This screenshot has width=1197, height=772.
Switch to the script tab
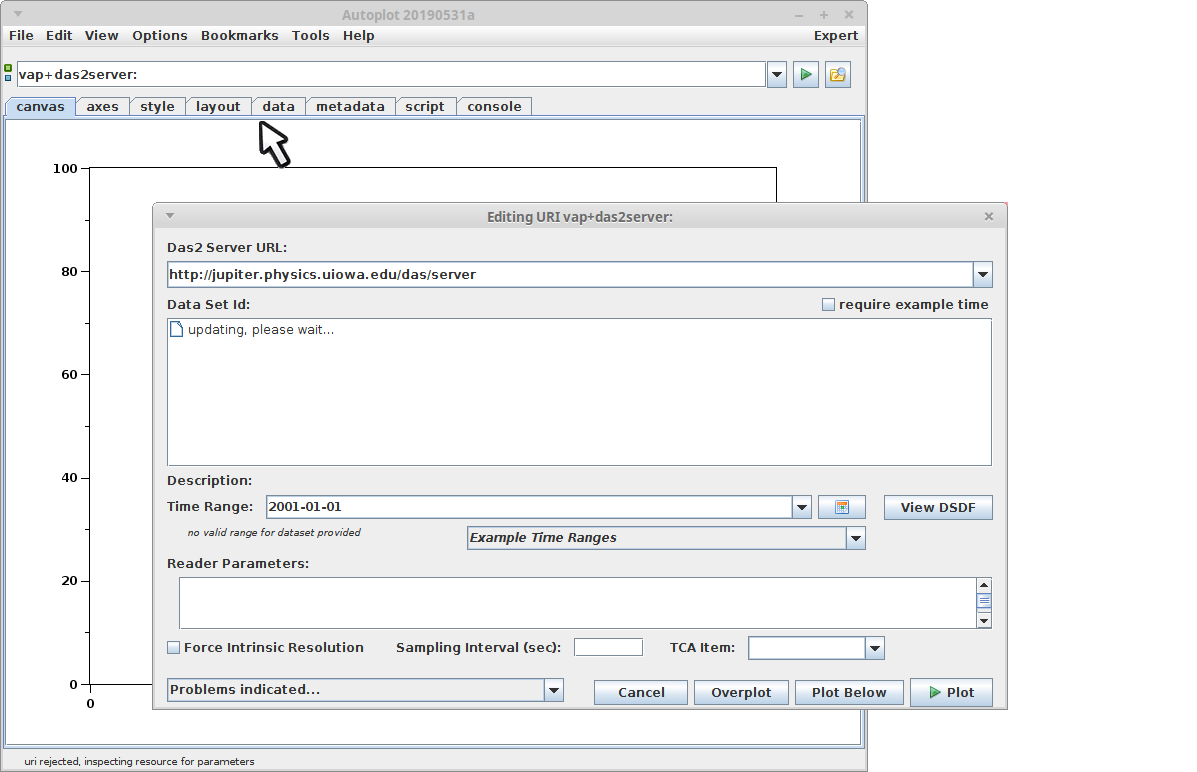pyautogui.click(x=424, y=107)
